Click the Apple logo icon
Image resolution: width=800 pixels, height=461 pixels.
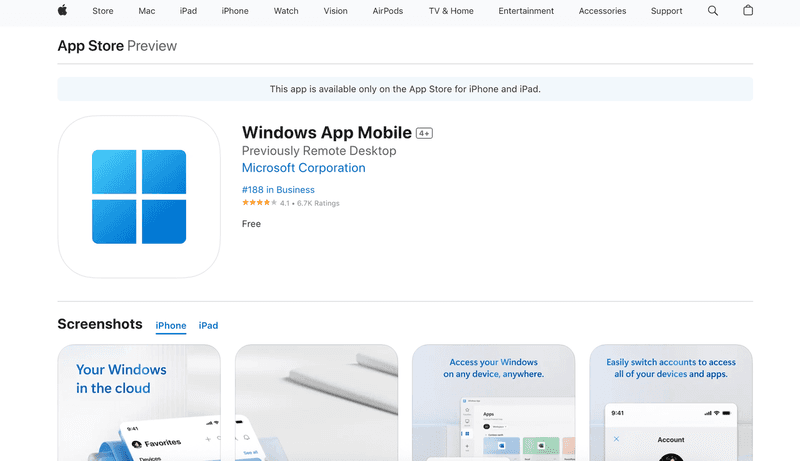click(x=62, y=10)
